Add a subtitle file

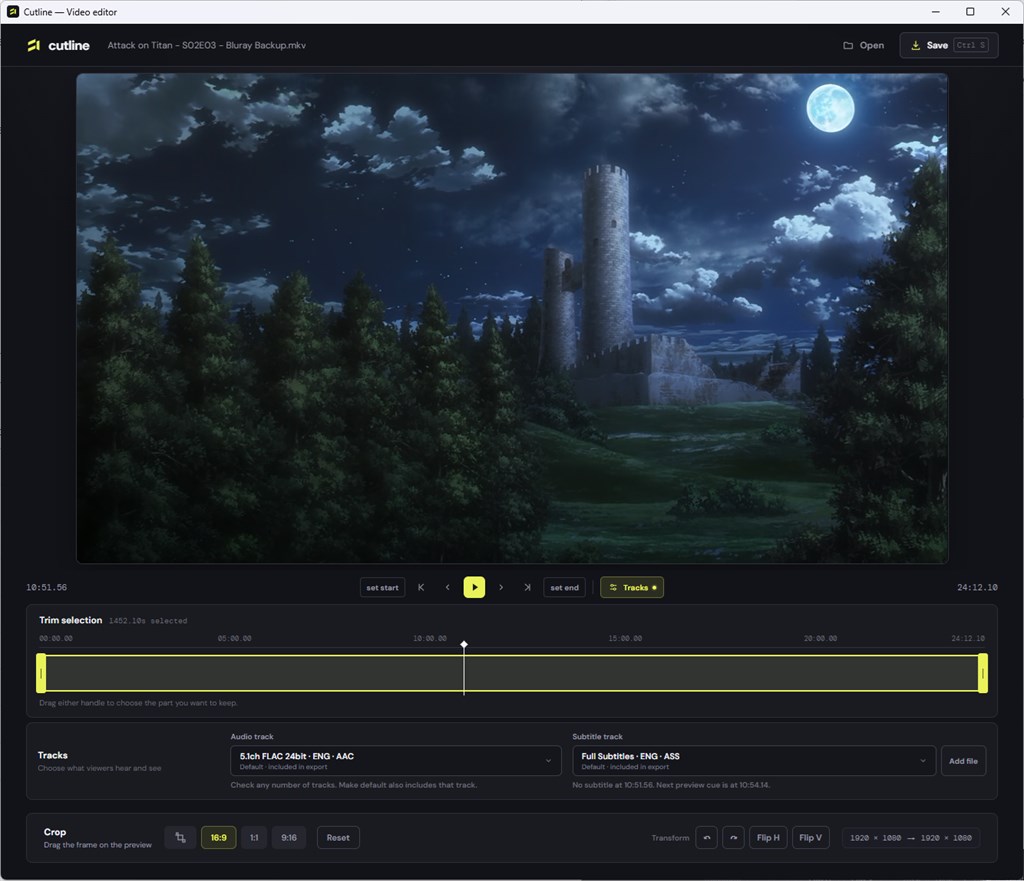(963, 761)
